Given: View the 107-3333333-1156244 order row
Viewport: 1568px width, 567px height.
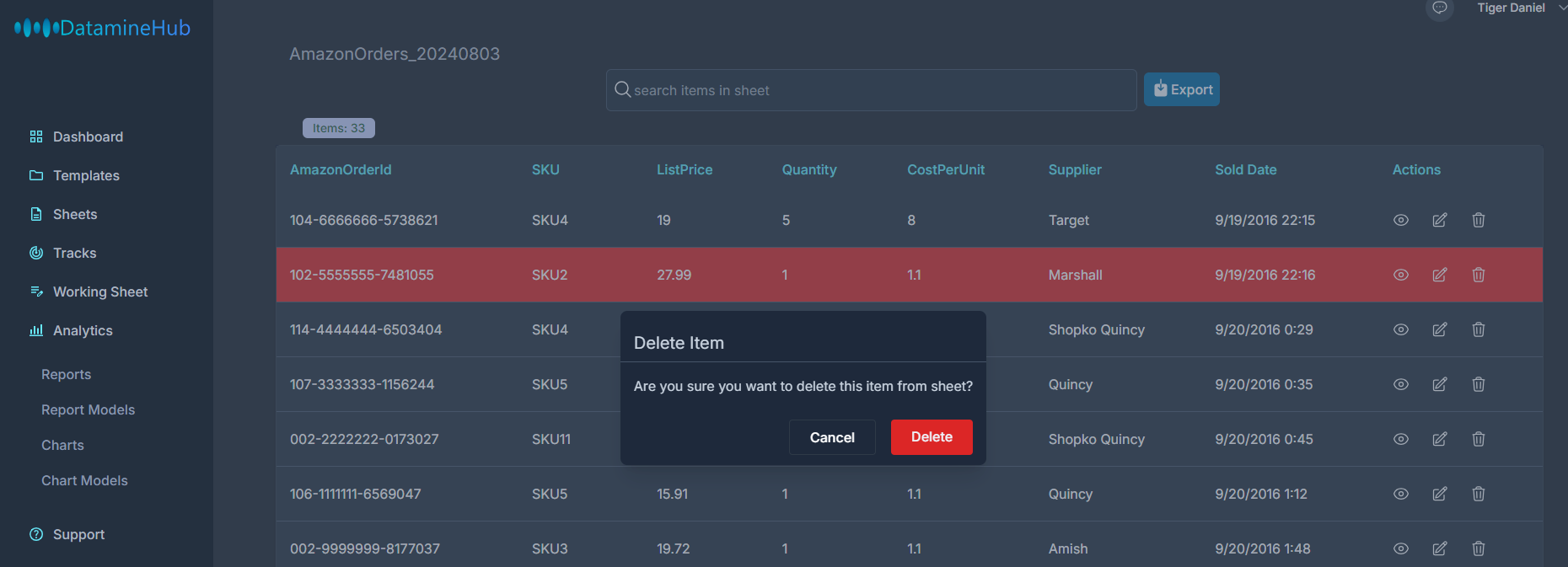Looking at the screenshot, I should [x=1401, y=384].
